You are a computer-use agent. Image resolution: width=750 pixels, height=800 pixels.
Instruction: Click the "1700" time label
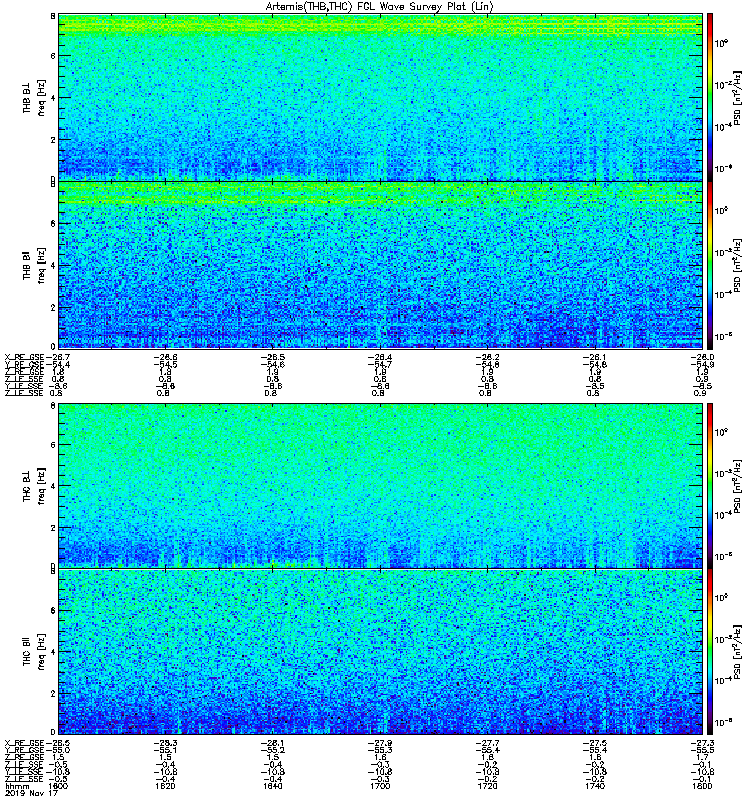[x=380, y=786]
